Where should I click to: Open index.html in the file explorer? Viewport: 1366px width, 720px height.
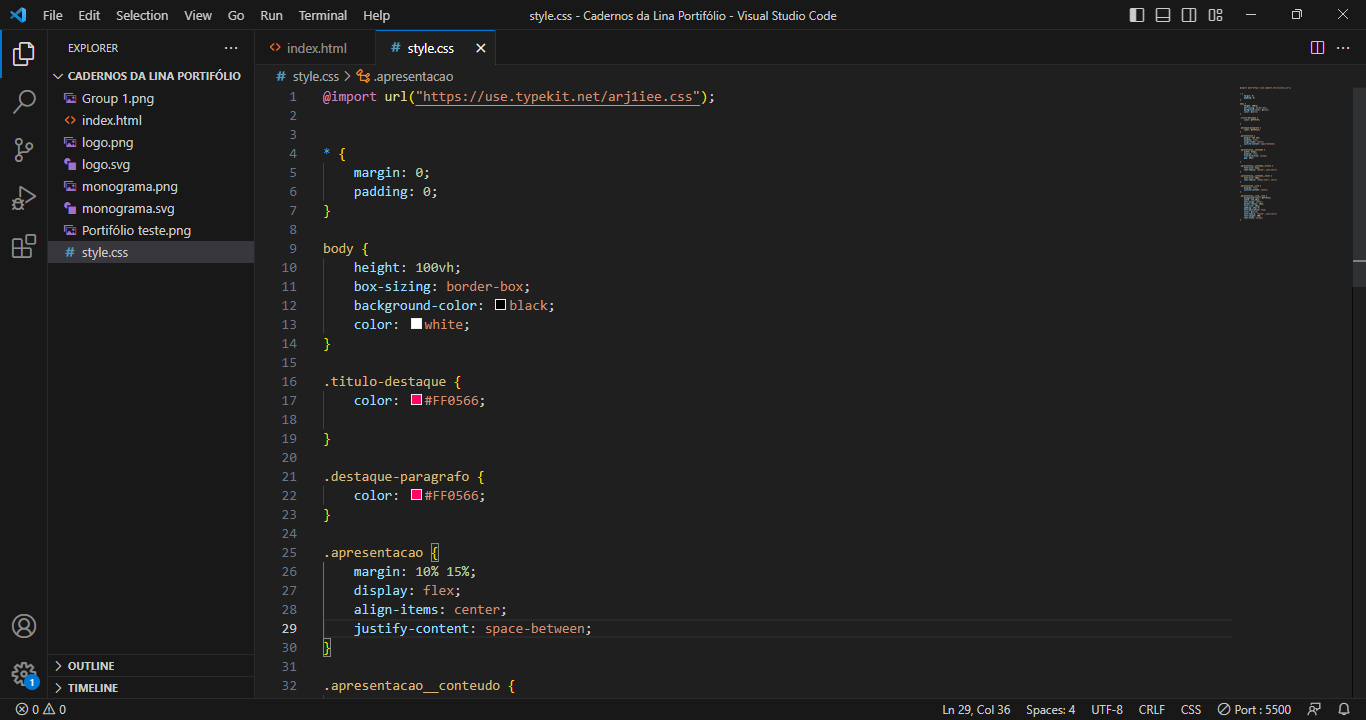(x=151, y=120)
